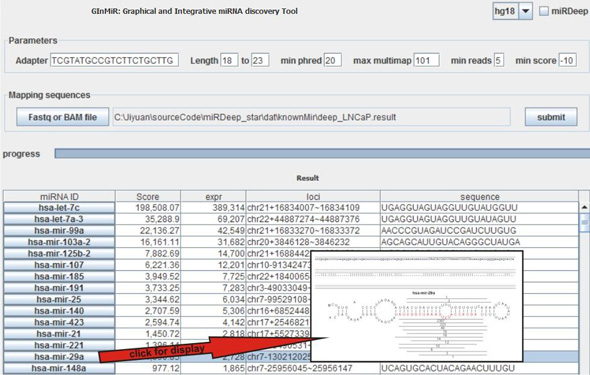The image size is (590, 375).
Task: Select sequence UCAGUGCACUACAGAACUUUGU
Action: [479, 368]
